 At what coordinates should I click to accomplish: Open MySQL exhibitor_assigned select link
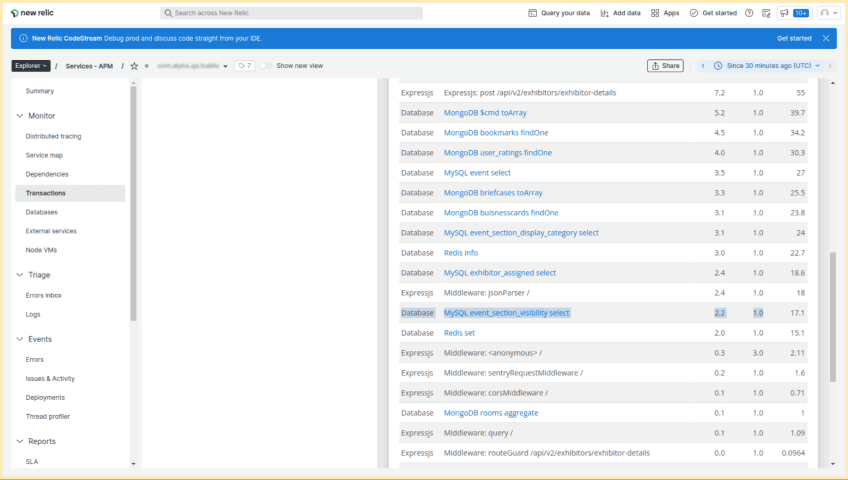click(x=500, y=272)
